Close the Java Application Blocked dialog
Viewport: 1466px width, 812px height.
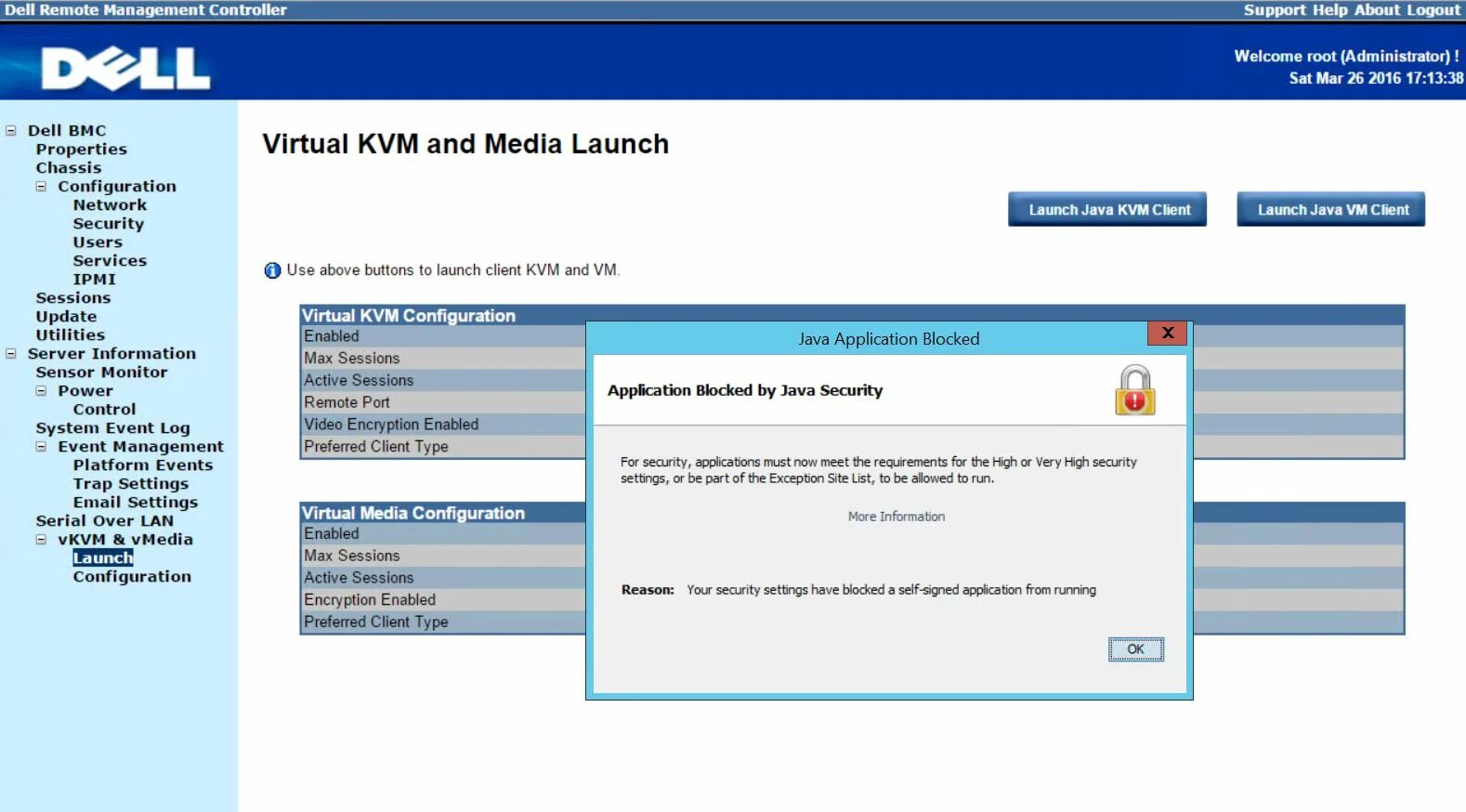1168,333
